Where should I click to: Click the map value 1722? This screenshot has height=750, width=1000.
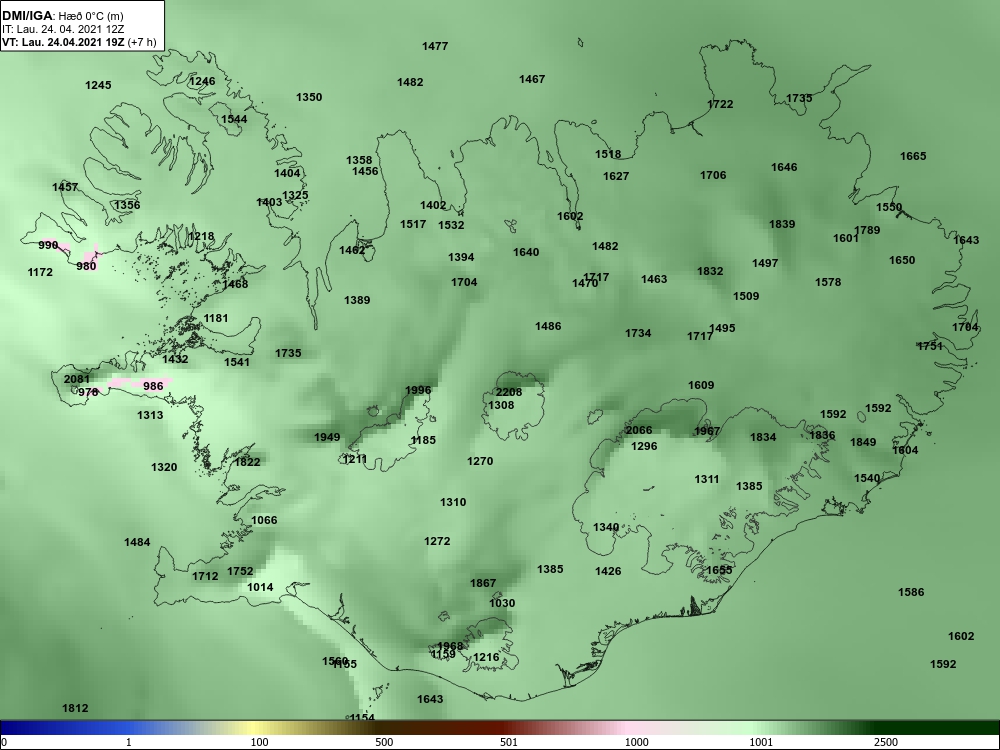[x=720, y=104]
